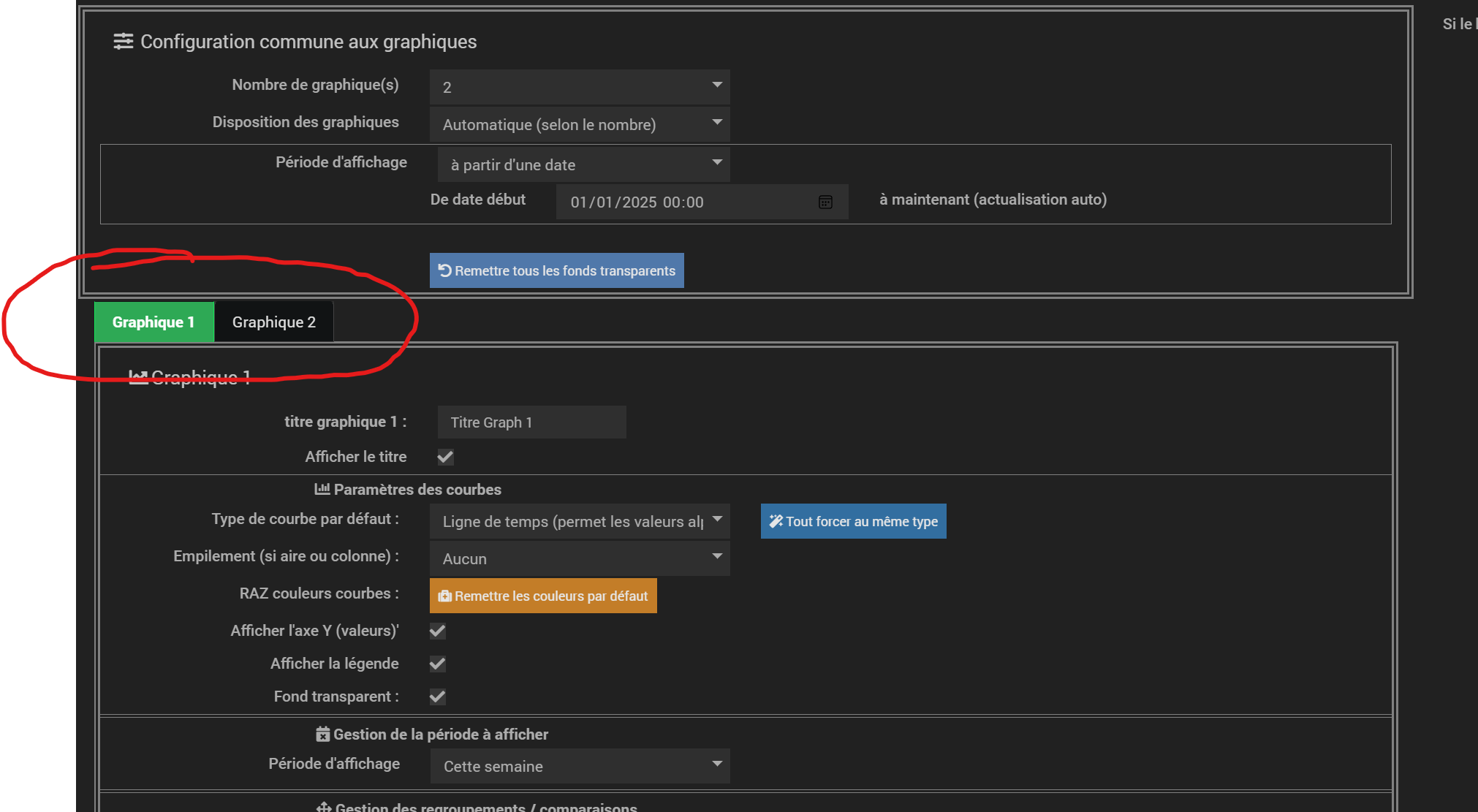Toggle Afficher l'axe Y checkbox
1478x812 pixels.
pos(437,631)
